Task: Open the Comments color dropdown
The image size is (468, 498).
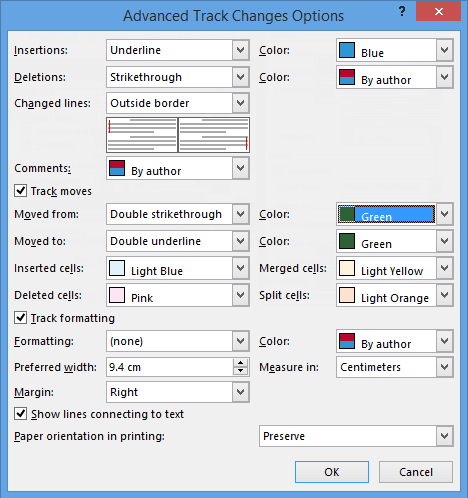Action: click(178, 168)
